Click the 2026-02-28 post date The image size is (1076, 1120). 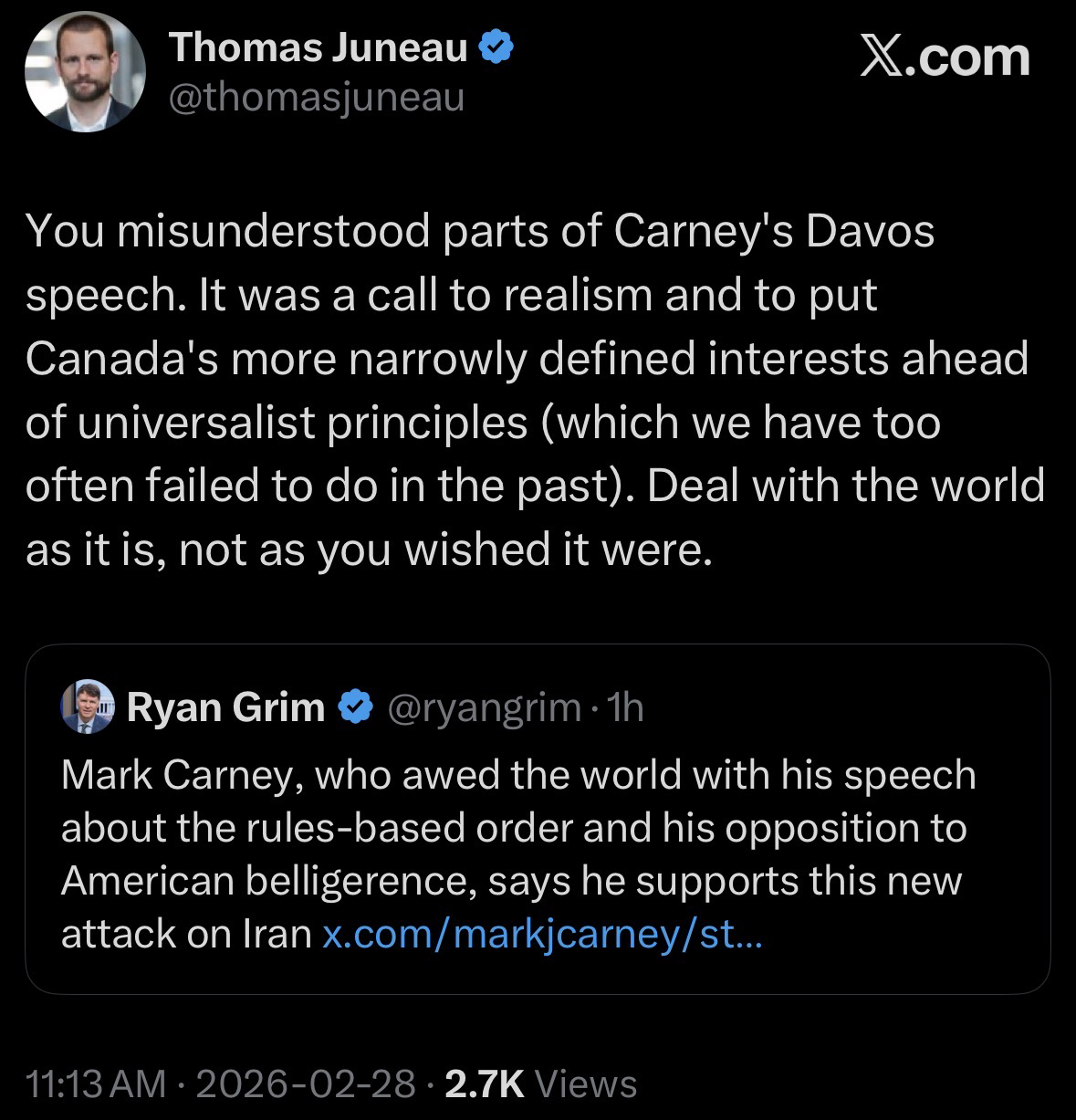click(x=306, y=1083)
